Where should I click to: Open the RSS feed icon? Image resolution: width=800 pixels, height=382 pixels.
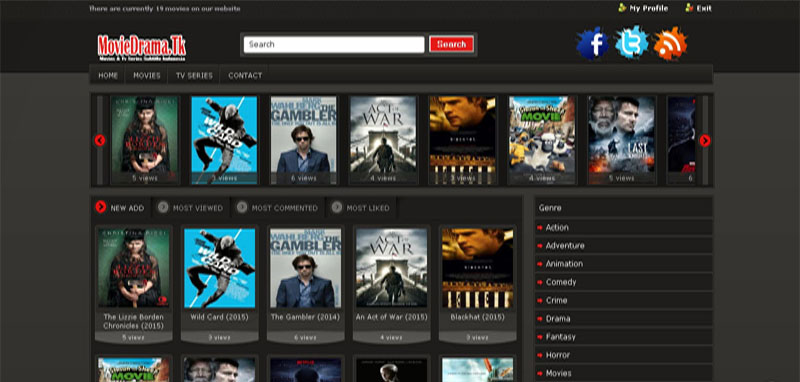(x=670, y=43)
